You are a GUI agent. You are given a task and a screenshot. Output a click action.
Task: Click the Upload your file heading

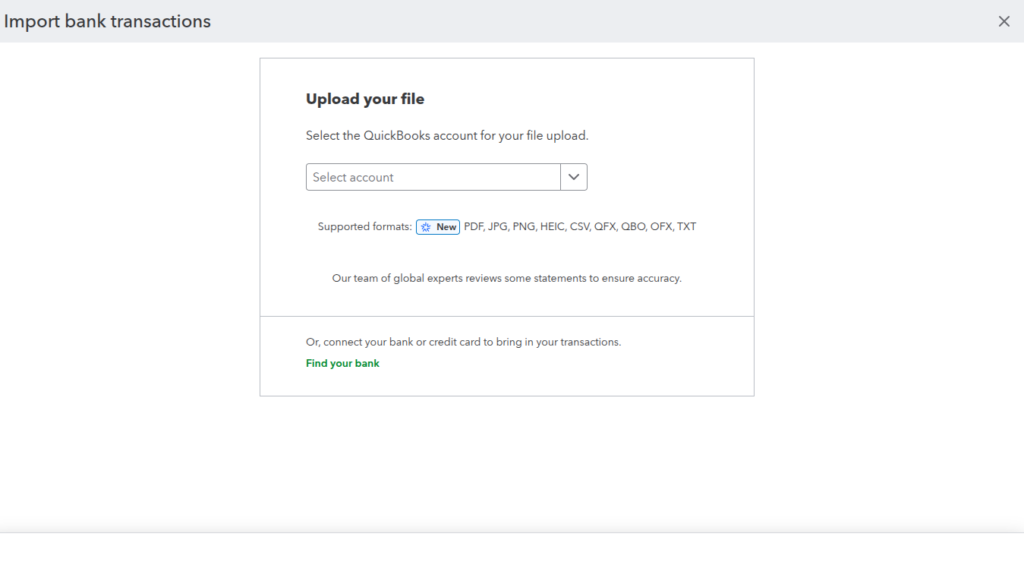coord(365,98)
